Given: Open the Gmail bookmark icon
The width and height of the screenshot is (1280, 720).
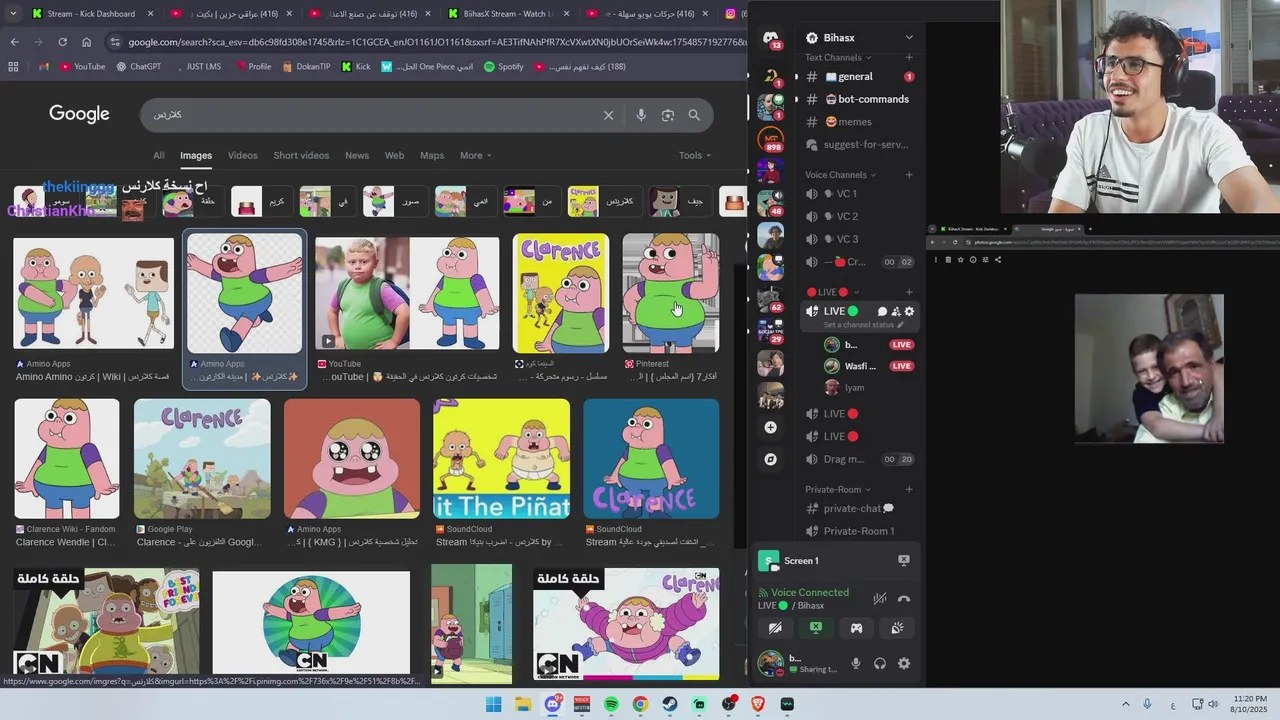Looking at the screenshot, I should [44, 67].
